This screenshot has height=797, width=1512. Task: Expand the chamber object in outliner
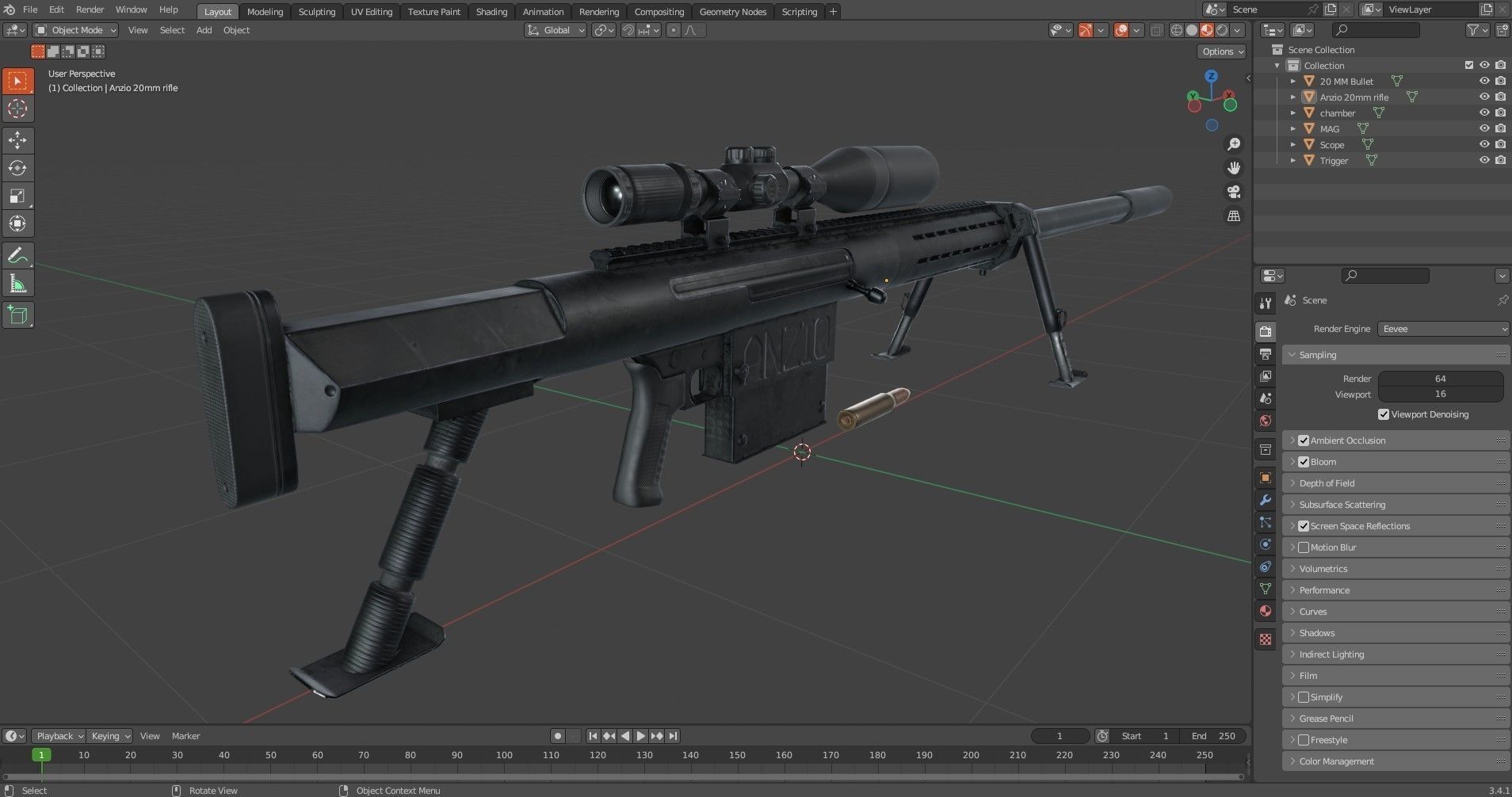click(1293, 112)
